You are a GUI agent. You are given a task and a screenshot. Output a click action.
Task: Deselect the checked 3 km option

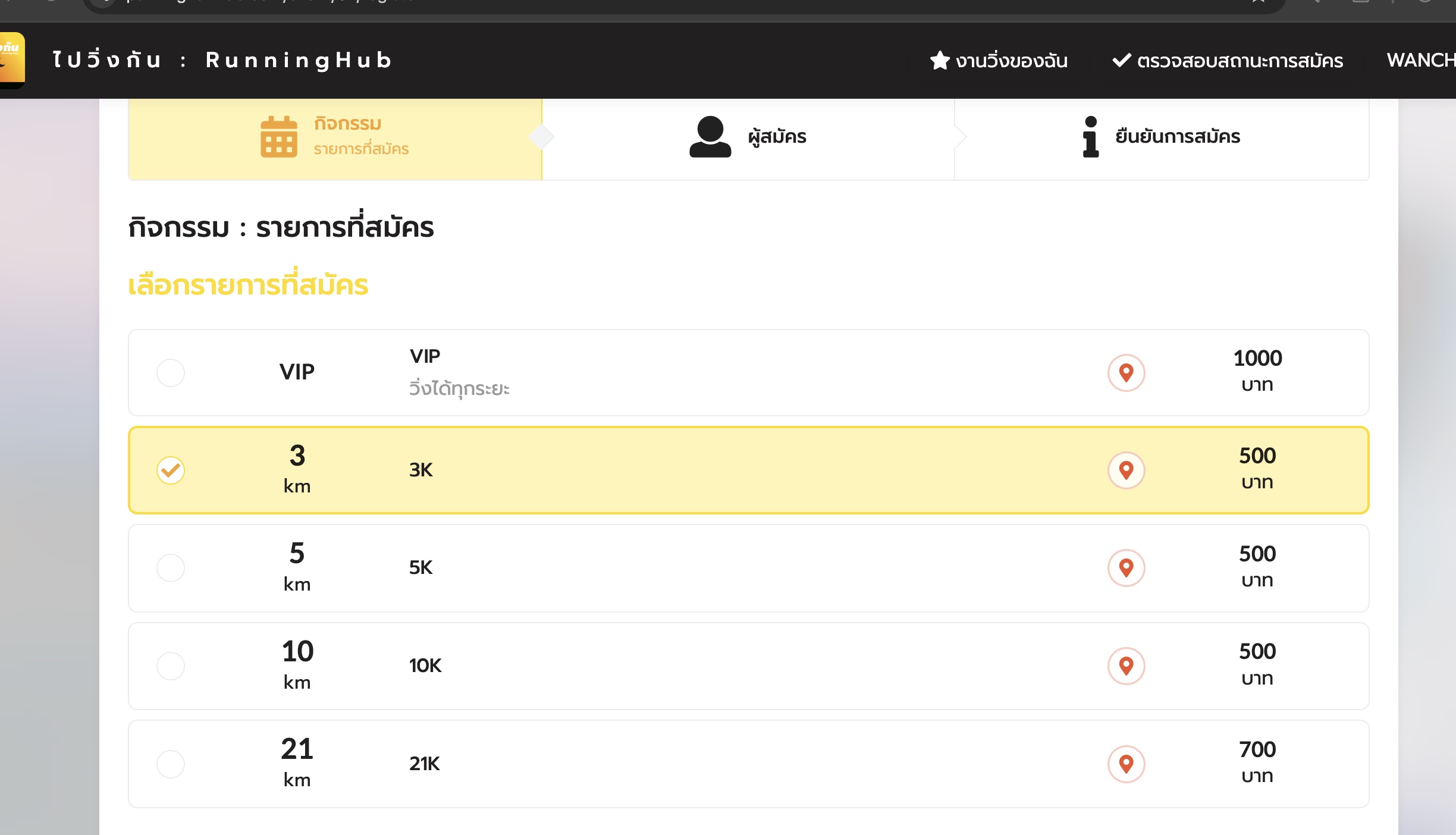pos(171,470)
